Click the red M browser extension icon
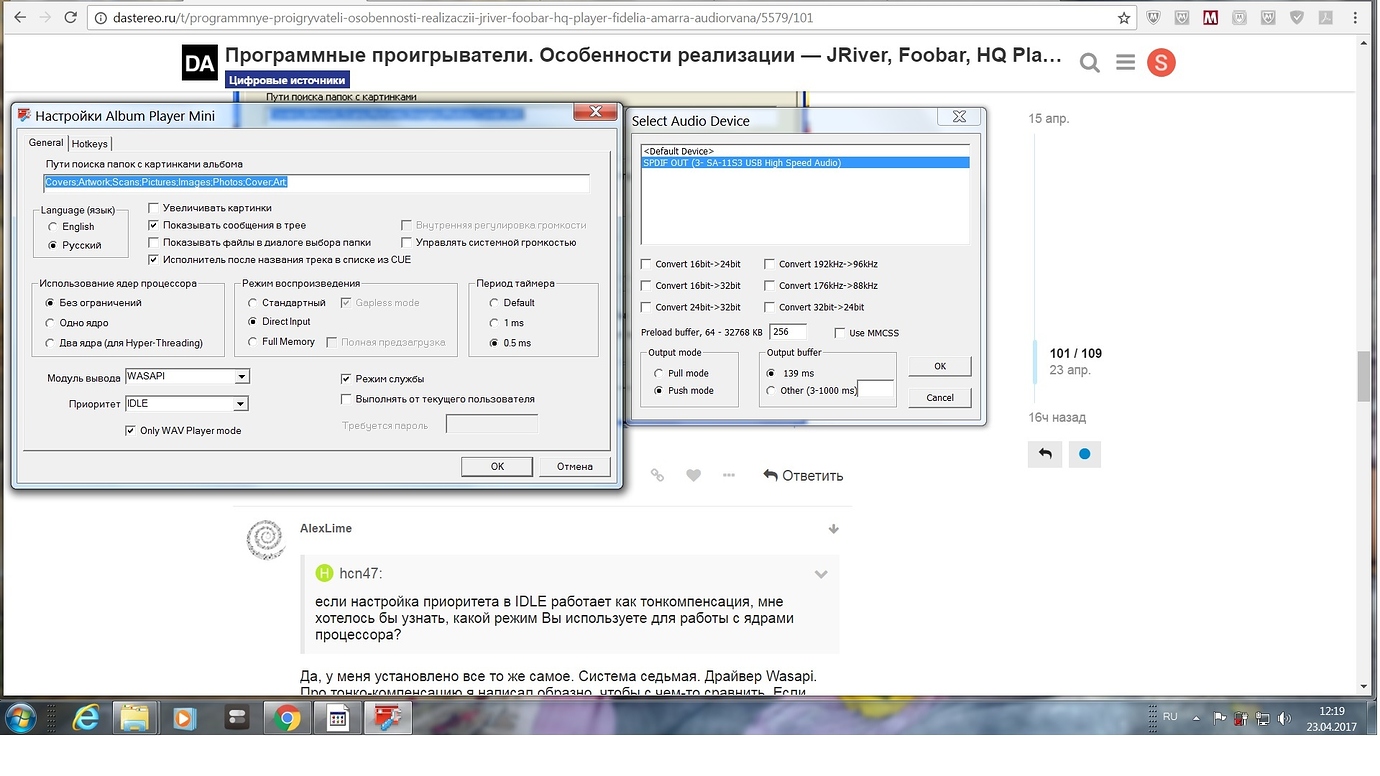The height and width of the screenshot is (776, 1380). coord(1211,18)
